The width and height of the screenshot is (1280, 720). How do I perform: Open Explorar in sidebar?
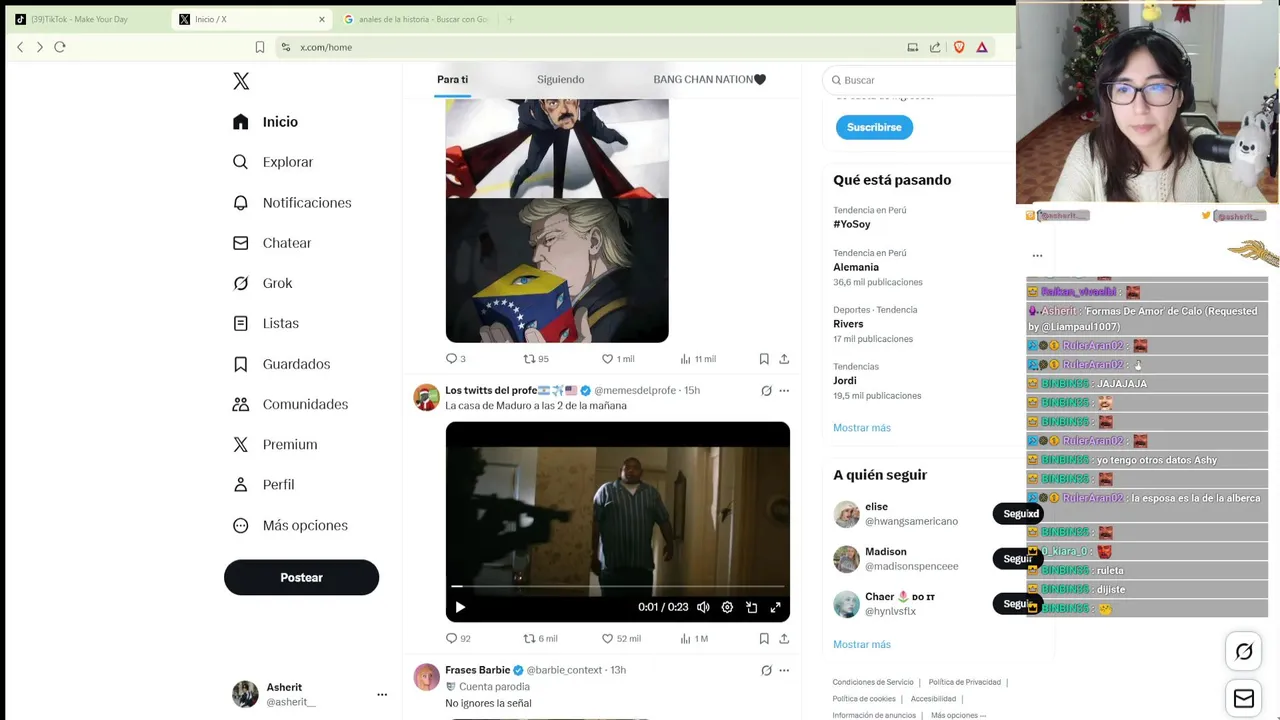(273, 162)
